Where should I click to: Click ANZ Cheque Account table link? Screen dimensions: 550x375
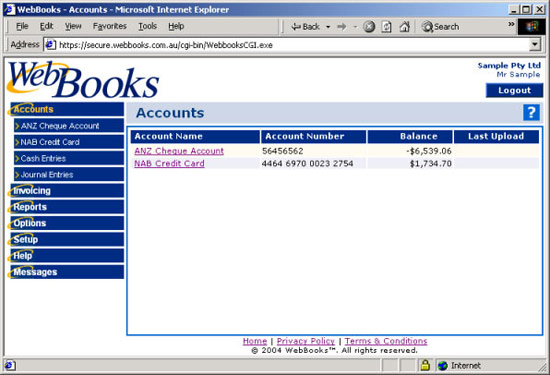[x=179, y=151]
